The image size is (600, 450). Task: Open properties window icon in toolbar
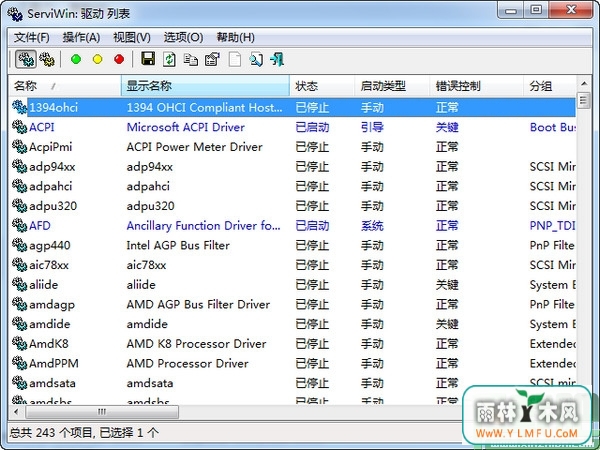212,59
